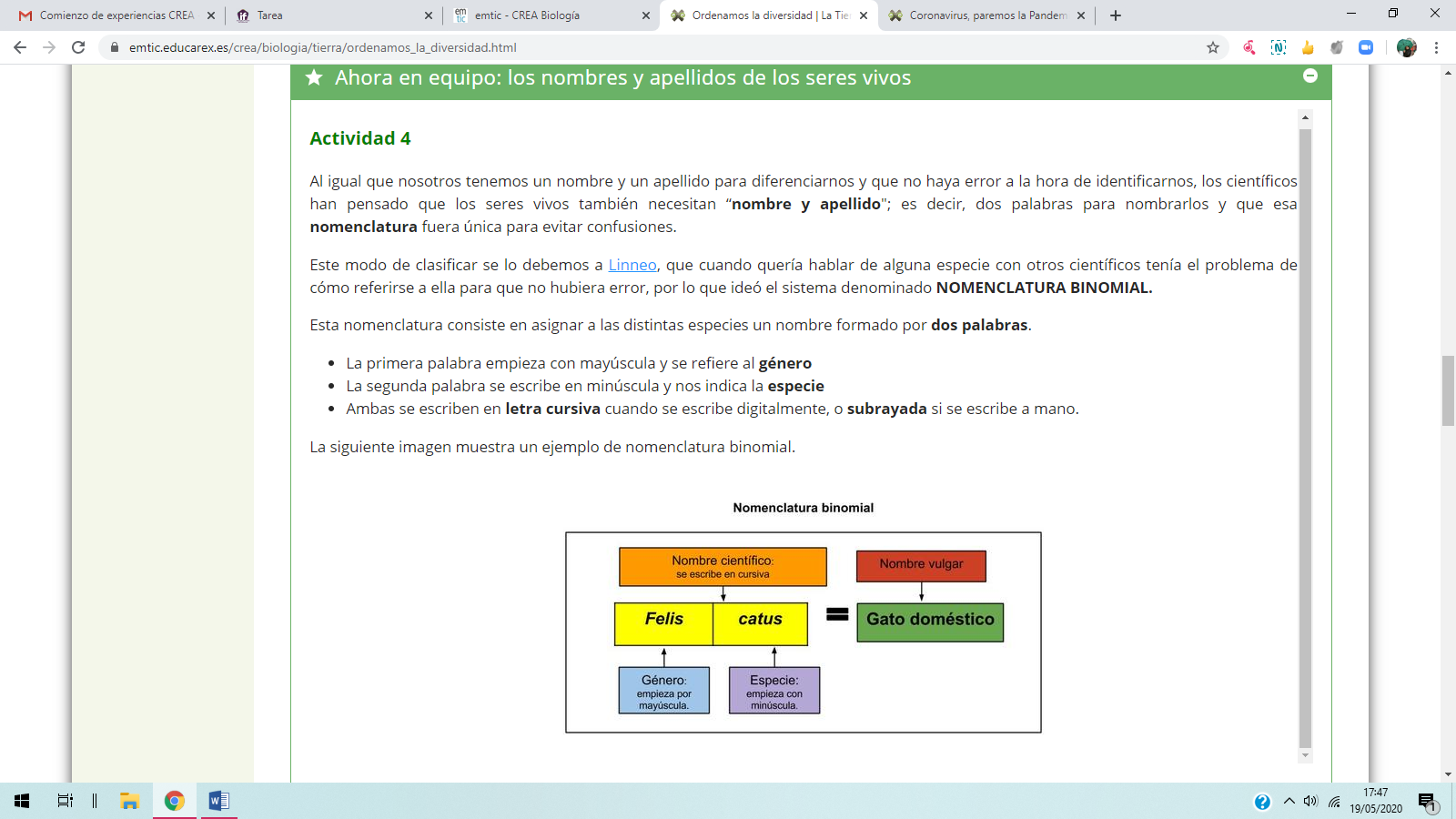The height and width of the screenshot is (819, 1456).
Task: Click the address bar URL
Action: point(323,47)
